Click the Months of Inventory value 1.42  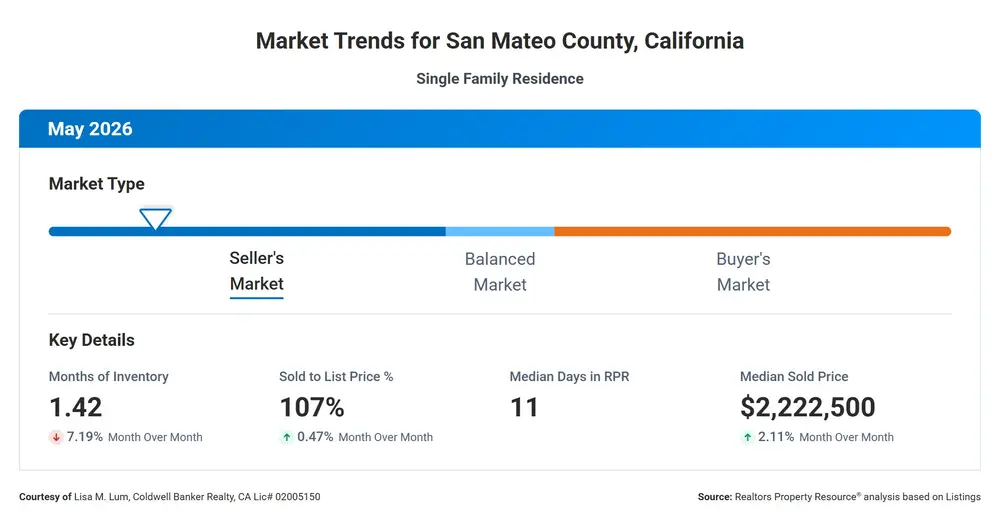(76, 407)
